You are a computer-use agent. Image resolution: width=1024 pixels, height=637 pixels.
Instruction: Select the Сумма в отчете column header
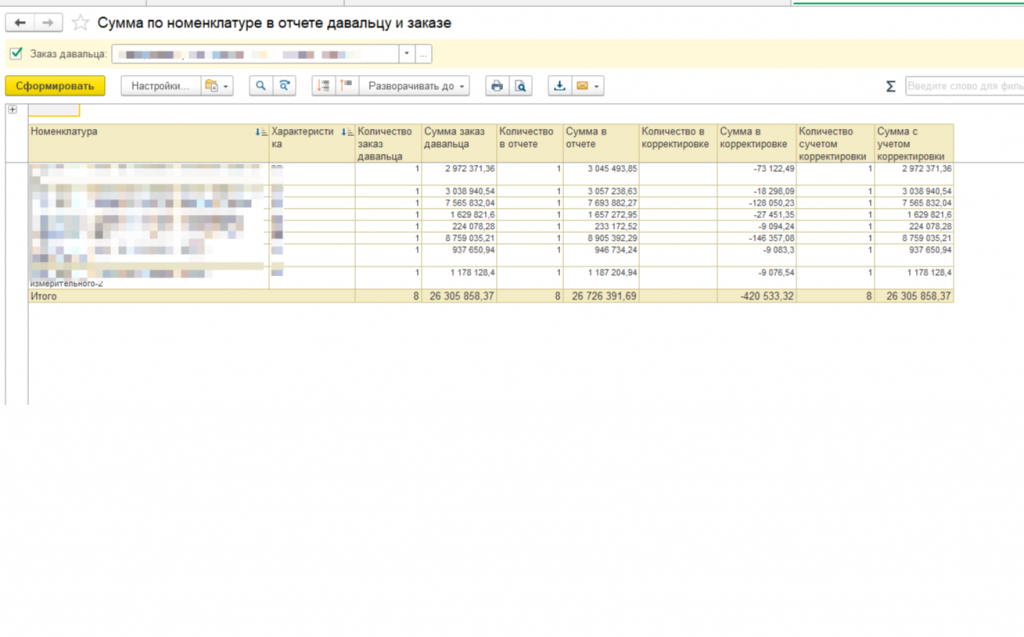point(601,143)
